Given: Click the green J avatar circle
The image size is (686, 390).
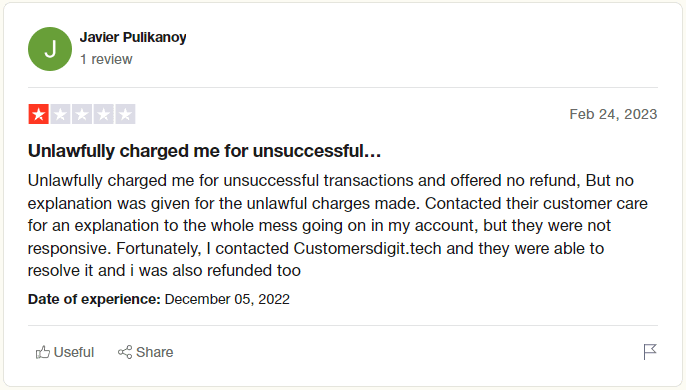Looking at the screenshot, I should click(50, 49).
